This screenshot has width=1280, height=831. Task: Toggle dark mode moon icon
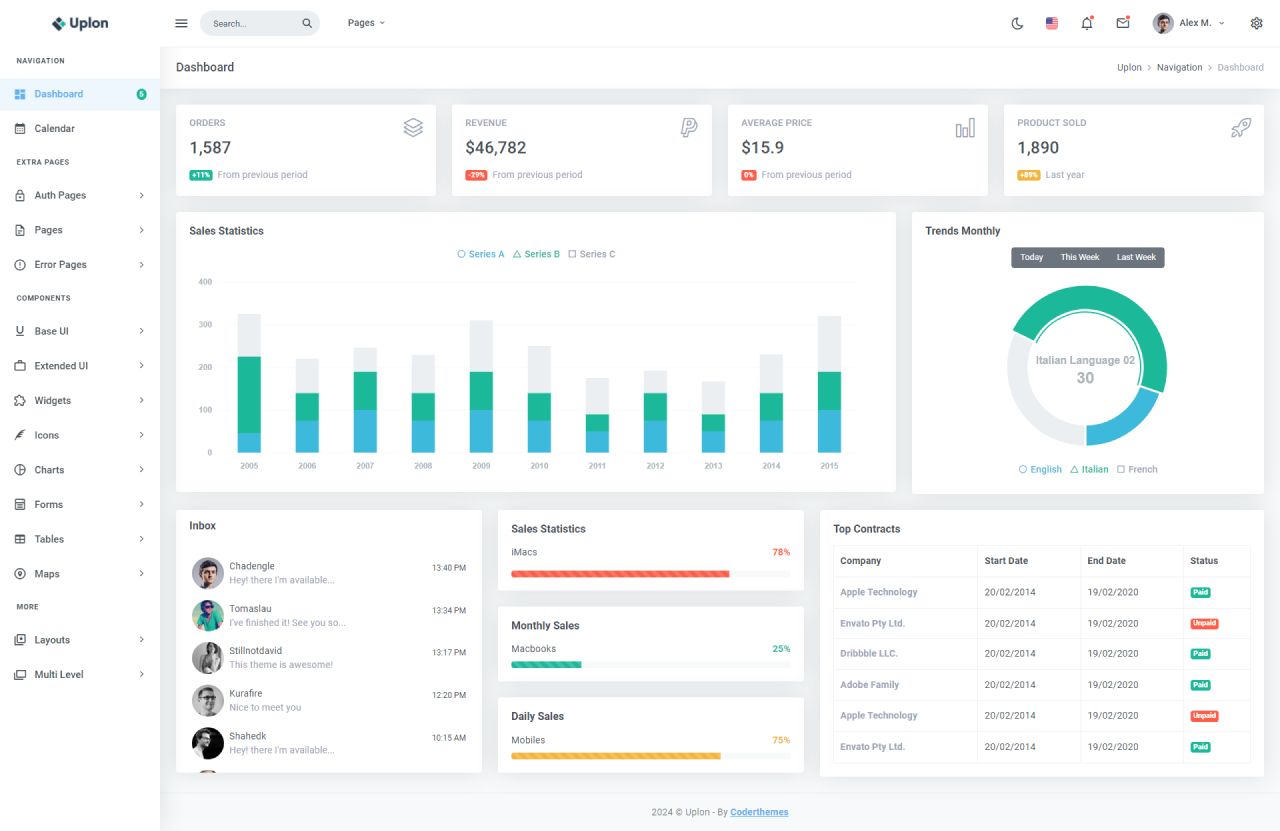pyautogui.click(x=1017, y=23)
